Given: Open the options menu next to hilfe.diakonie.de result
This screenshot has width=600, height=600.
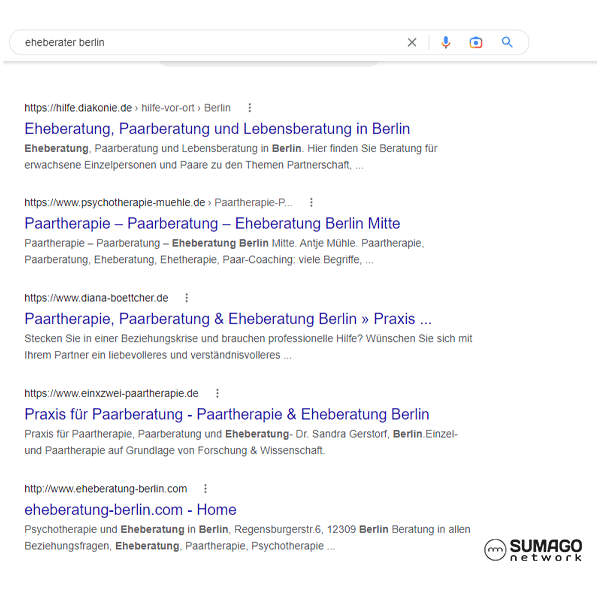Looking at the screenshot, I should point(250,108).
